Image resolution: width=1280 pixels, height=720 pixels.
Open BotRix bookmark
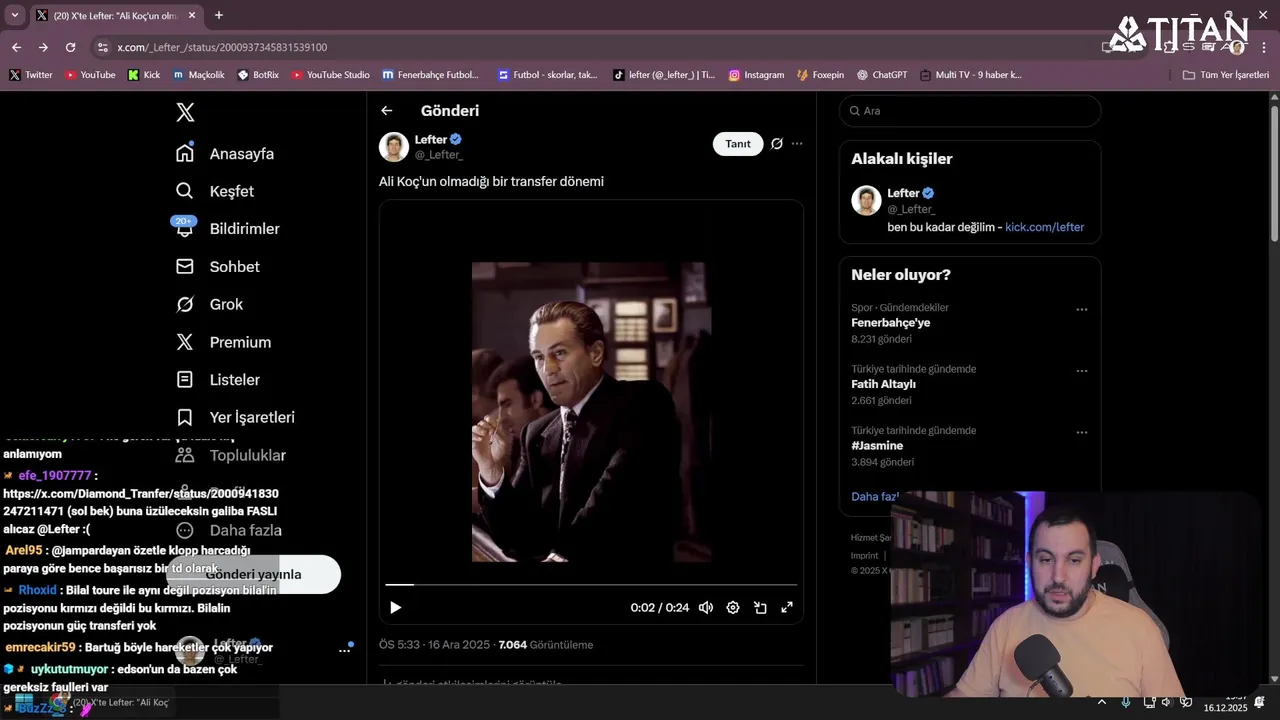coord(258,75)
